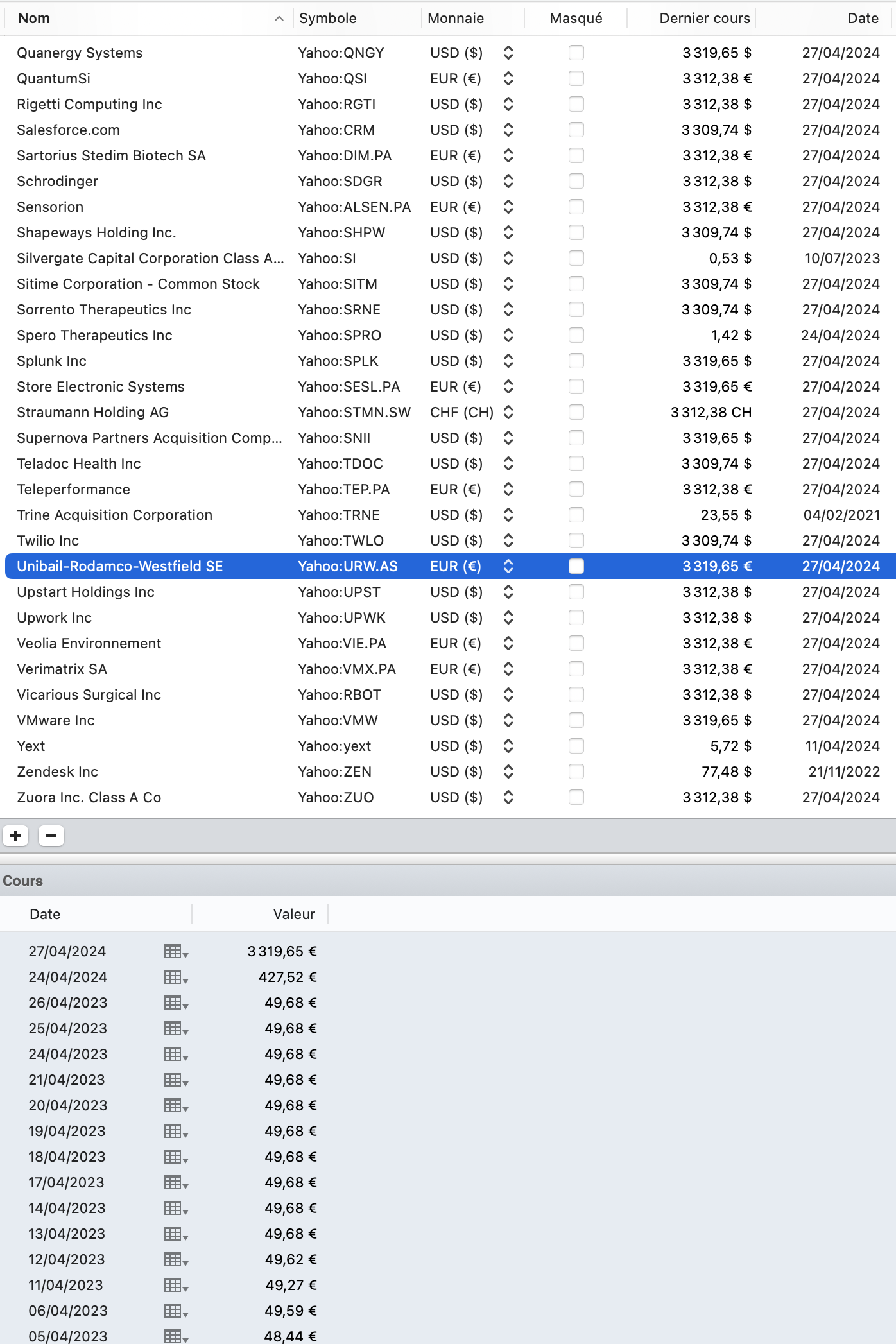
Task: Open calendar picker icon for 11/04/2023 quote
Action: coord(176,1286)
